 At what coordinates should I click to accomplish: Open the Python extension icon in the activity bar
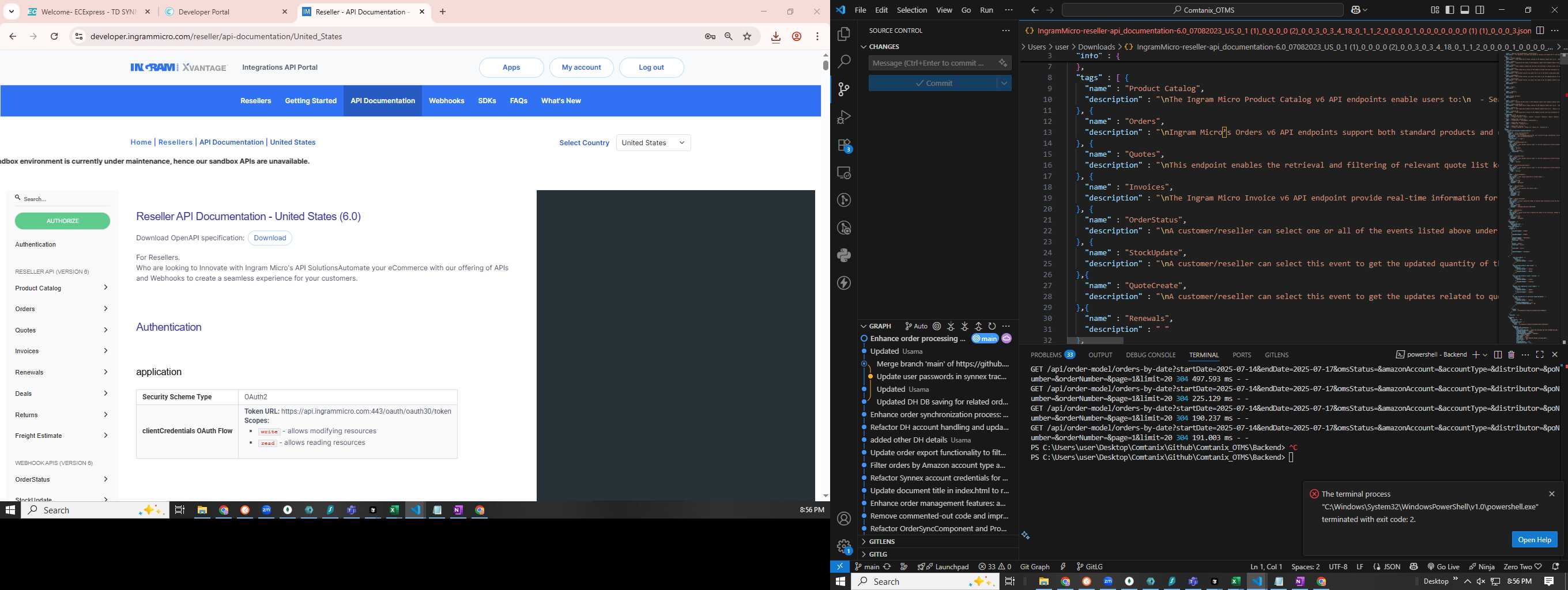[843, 255]
